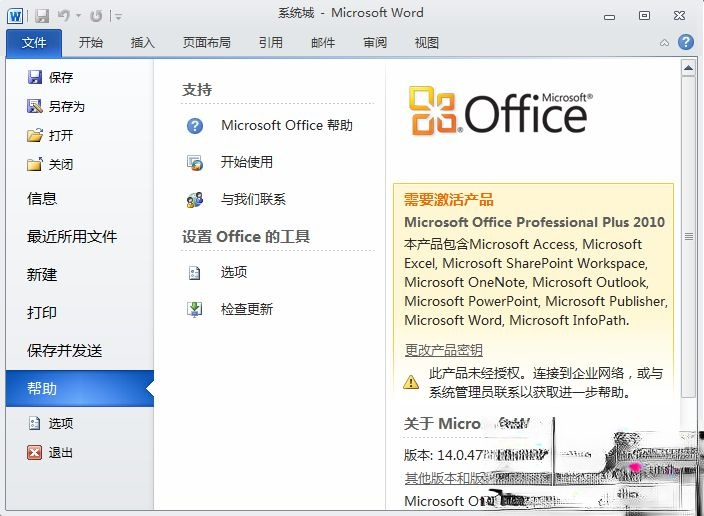Click the 保存 (Save) icon in sidebar
The width and height of the screenshot is (704, 516).
(35, 77)
